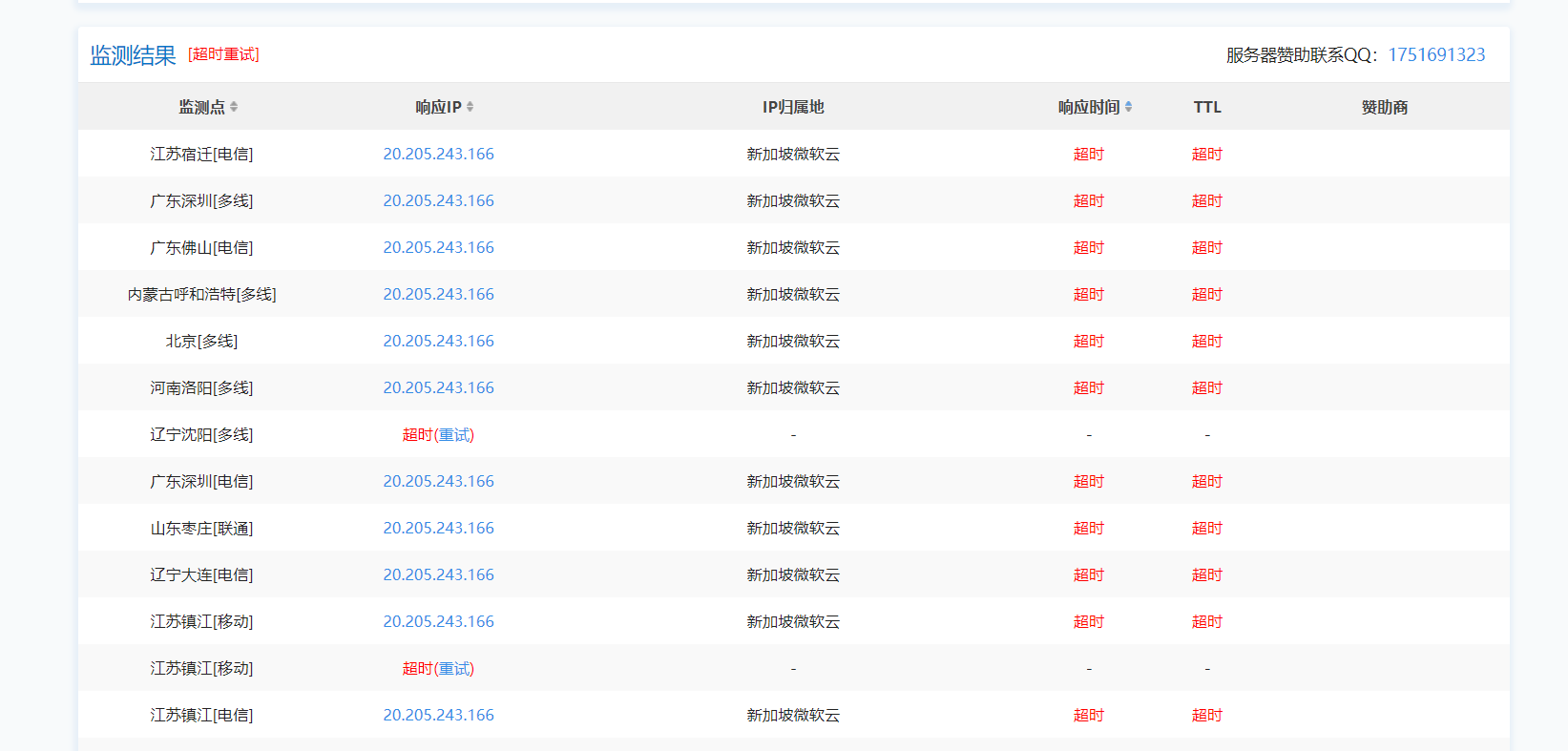Open IP link for 广东深圳[电信]
This screenshot has width=1568, height=751.
click(438, 482)
